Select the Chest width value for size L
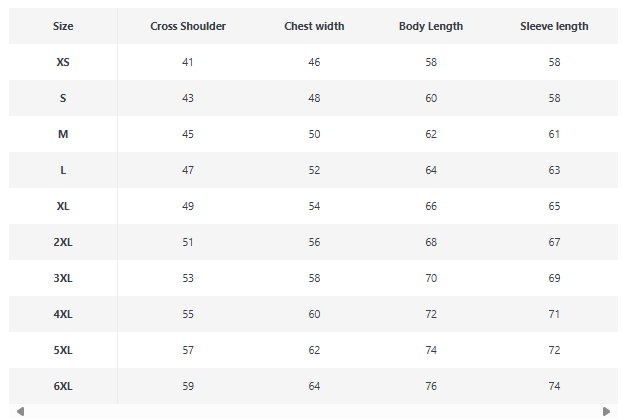Image resolution: width=625 pixels, height=420 pixels. coord(314,170)
